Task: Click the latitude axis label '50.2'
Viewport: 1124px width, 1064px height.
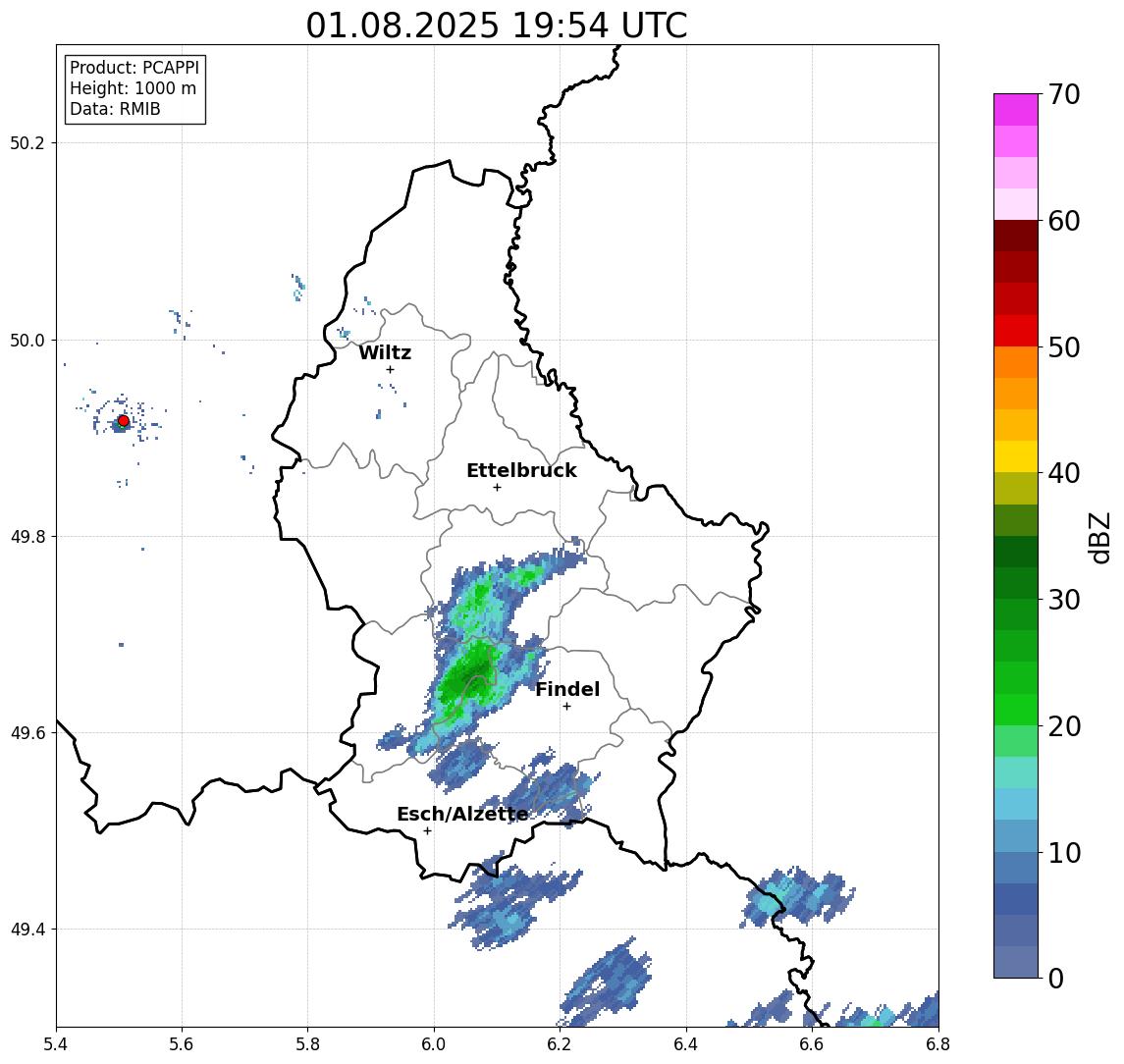Action: 27,142
